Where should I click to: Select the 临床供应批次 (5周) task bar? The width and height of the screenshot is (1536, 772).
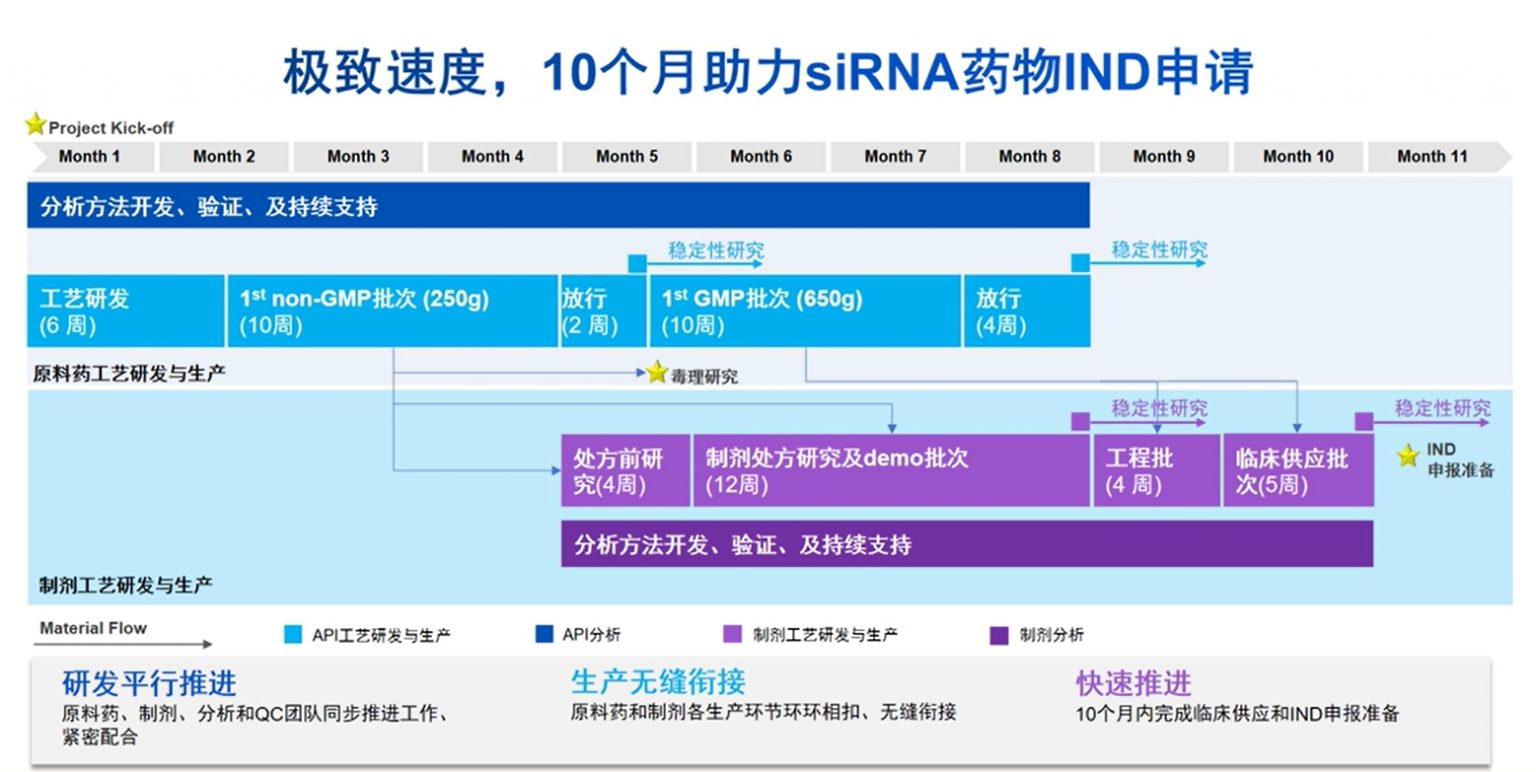(1298, 471)
